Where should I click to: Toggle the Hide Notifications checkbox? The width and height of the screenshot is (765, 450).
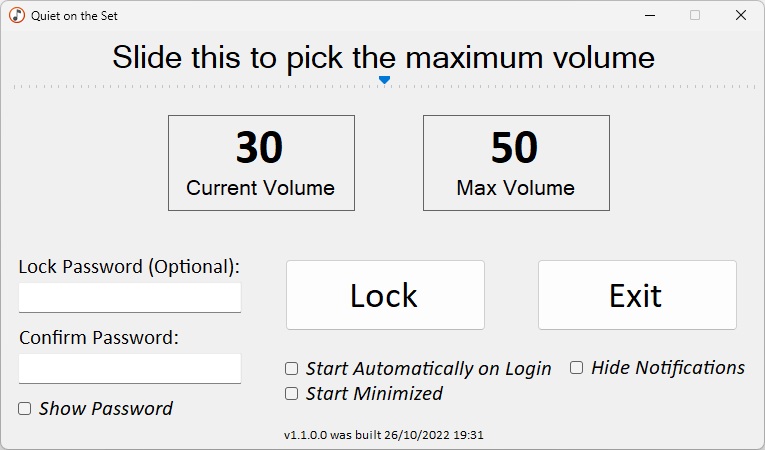[577, 367]
